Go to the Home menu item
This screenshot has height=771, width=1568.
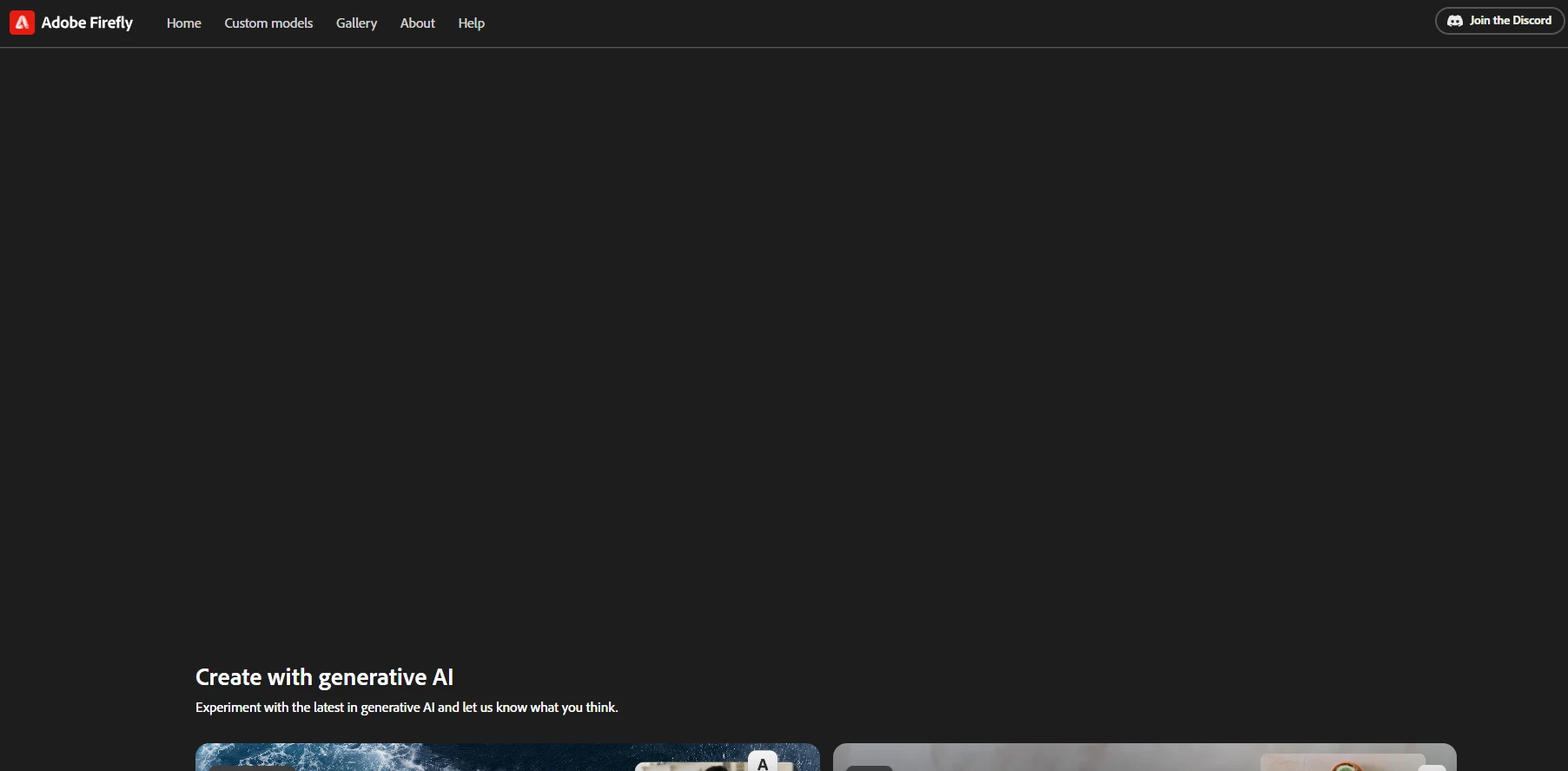pyautogui.click(x=184, y=23)
